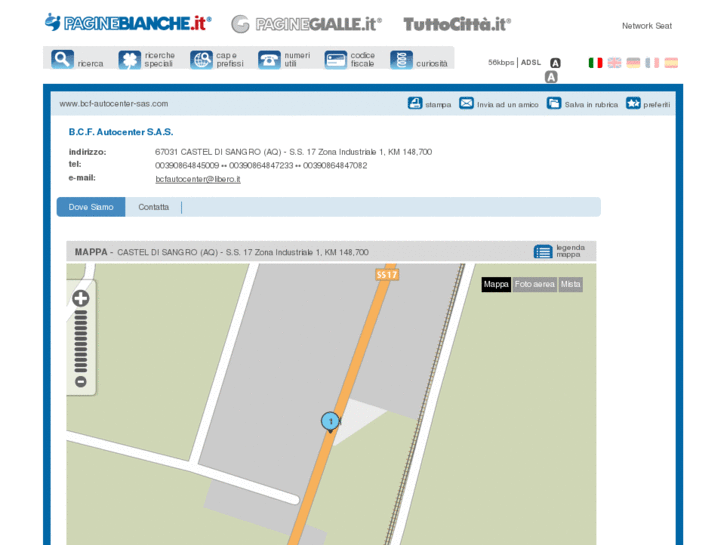Select the French flag language
The image size is (727, 545).
(652, 63)
